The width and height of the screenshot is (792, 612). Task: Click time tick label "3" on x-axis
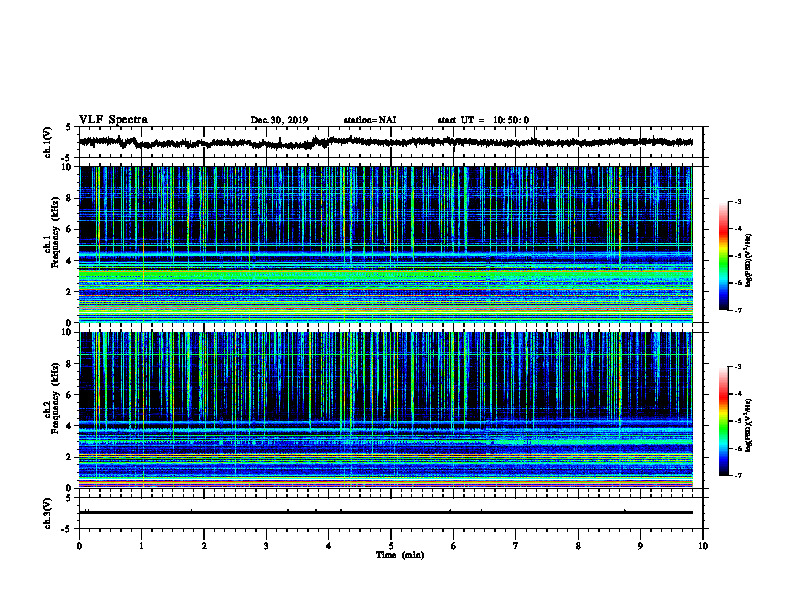coord(266,546)
